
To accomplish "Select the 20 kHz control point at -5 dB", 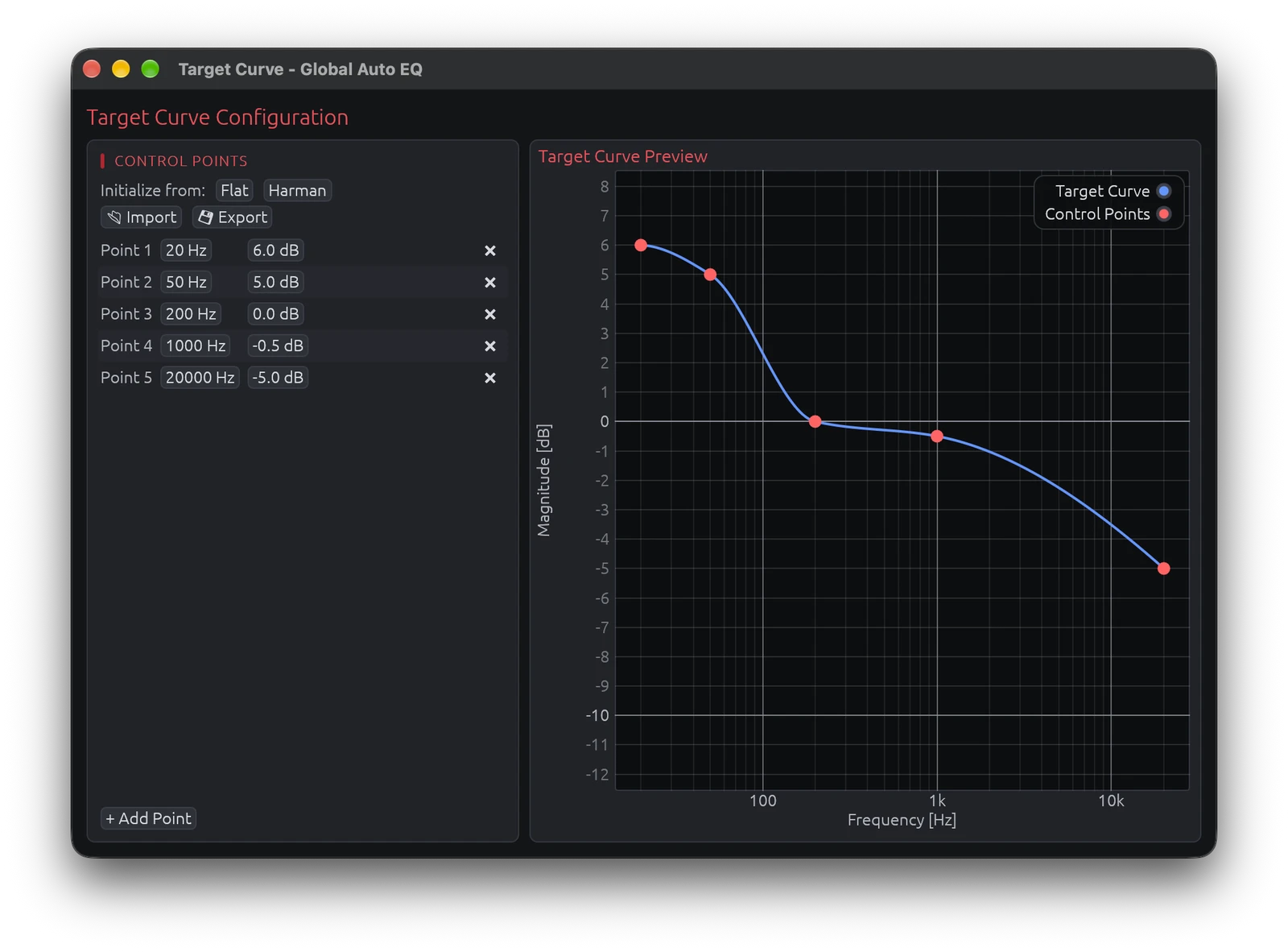I will [x=1163, y=569].
